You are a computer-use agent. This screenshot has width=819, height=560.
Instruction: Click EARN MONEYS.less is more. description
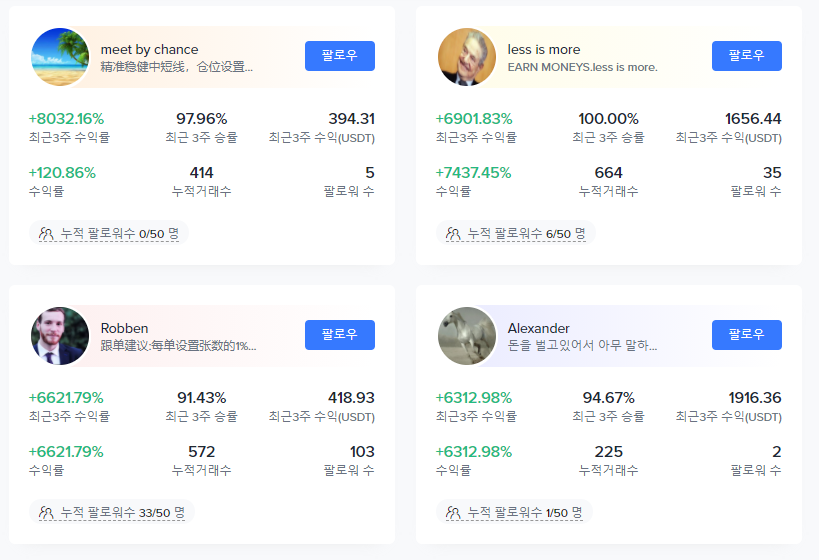[582, 67]
